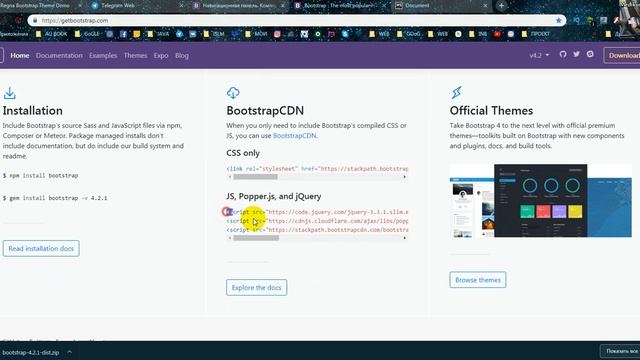Viewport: 640px width, 360px height.
Task: Click the Read installation docs button
Action: pyautogui.click(x=41, y=249)
